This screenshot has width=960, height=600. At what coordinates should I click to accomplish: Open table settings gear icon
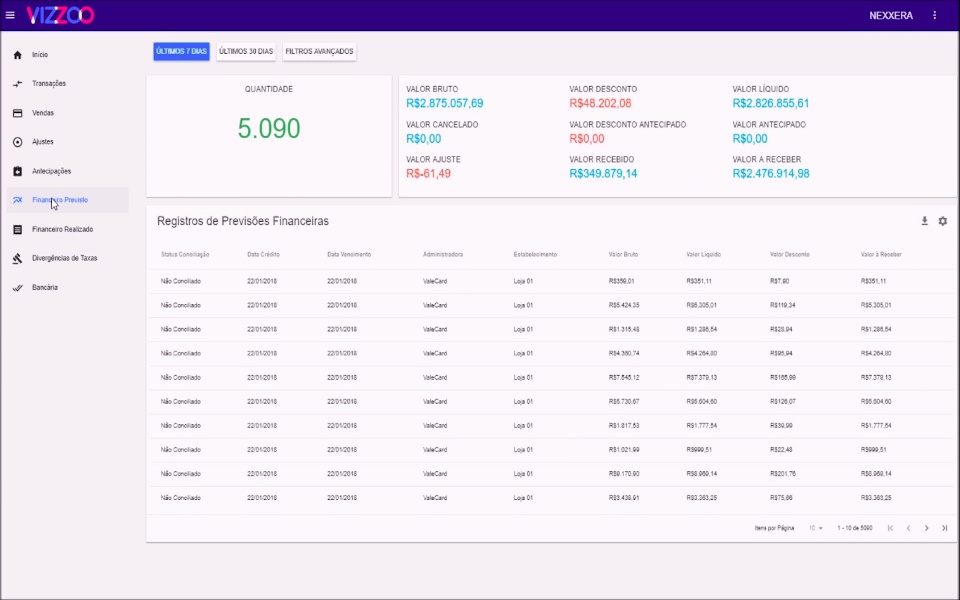[943, 221]
